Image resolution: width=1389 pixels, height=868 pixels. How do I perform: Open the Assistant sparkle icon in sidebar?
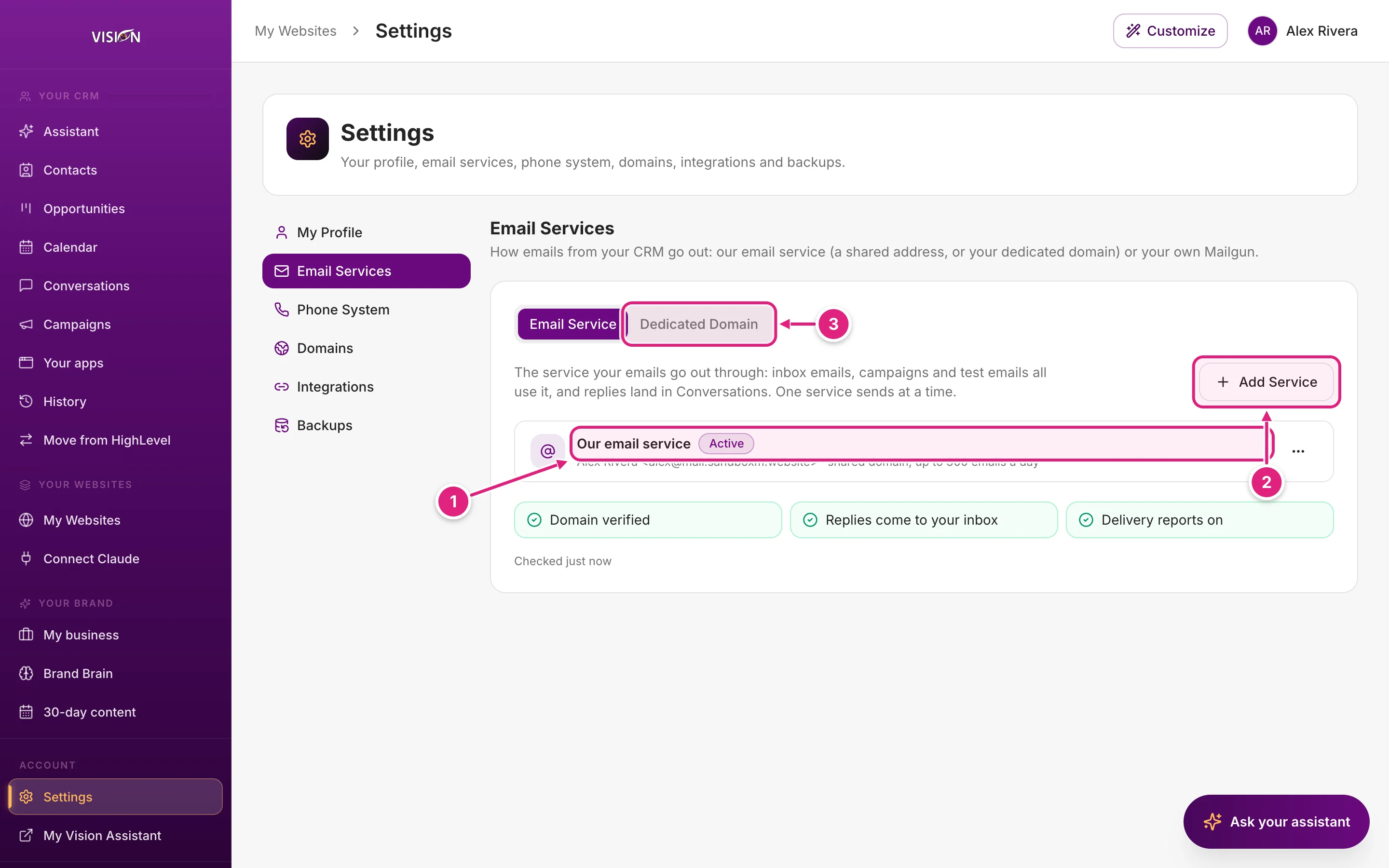point(26,132)
